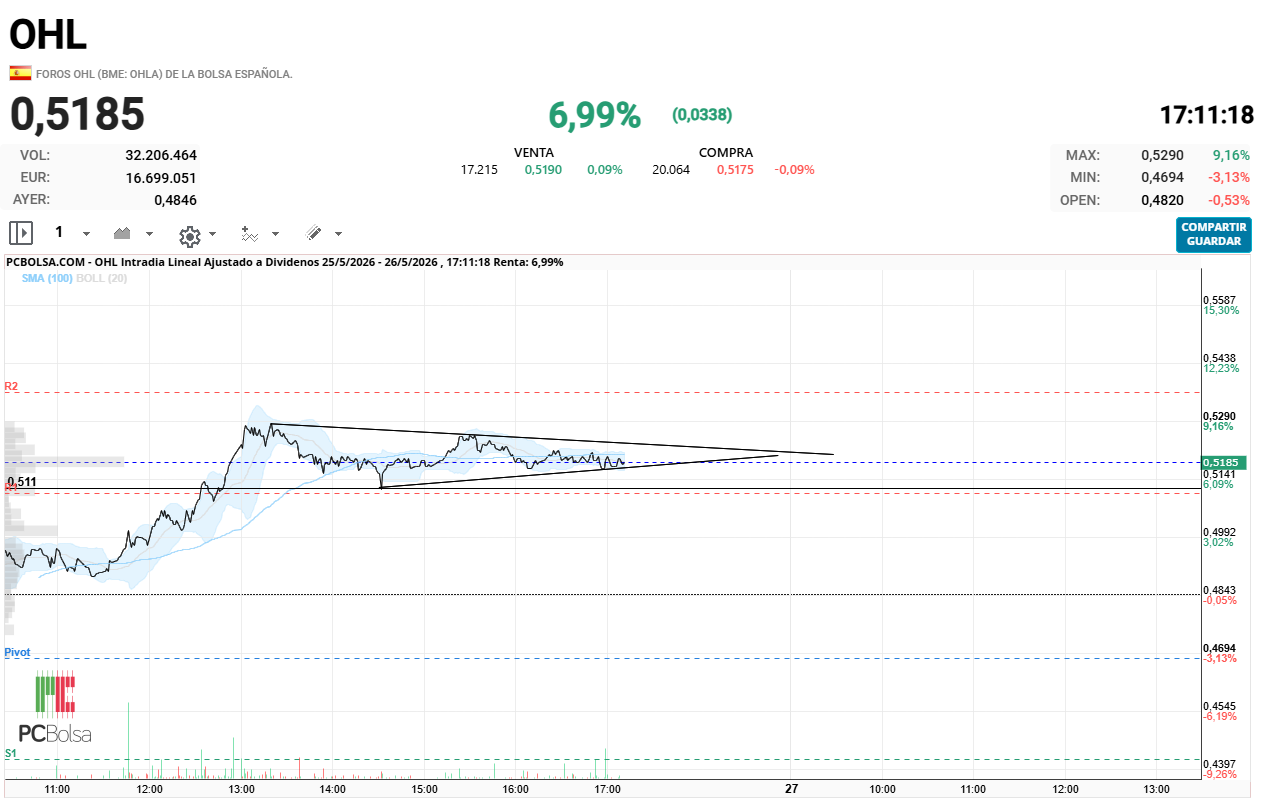Expand the indicators dropdown arrow
1262x798 pixels.
275,234
